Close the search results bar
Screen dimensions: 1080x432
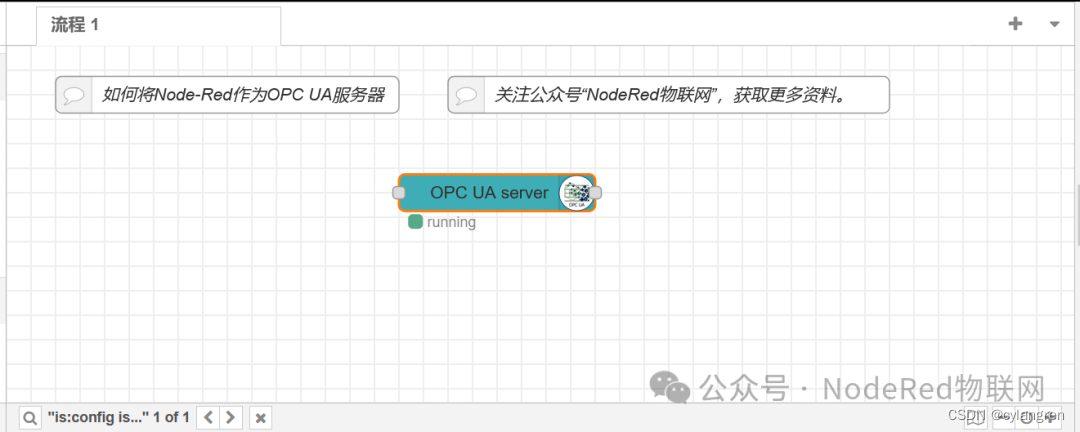click(260, 418)
